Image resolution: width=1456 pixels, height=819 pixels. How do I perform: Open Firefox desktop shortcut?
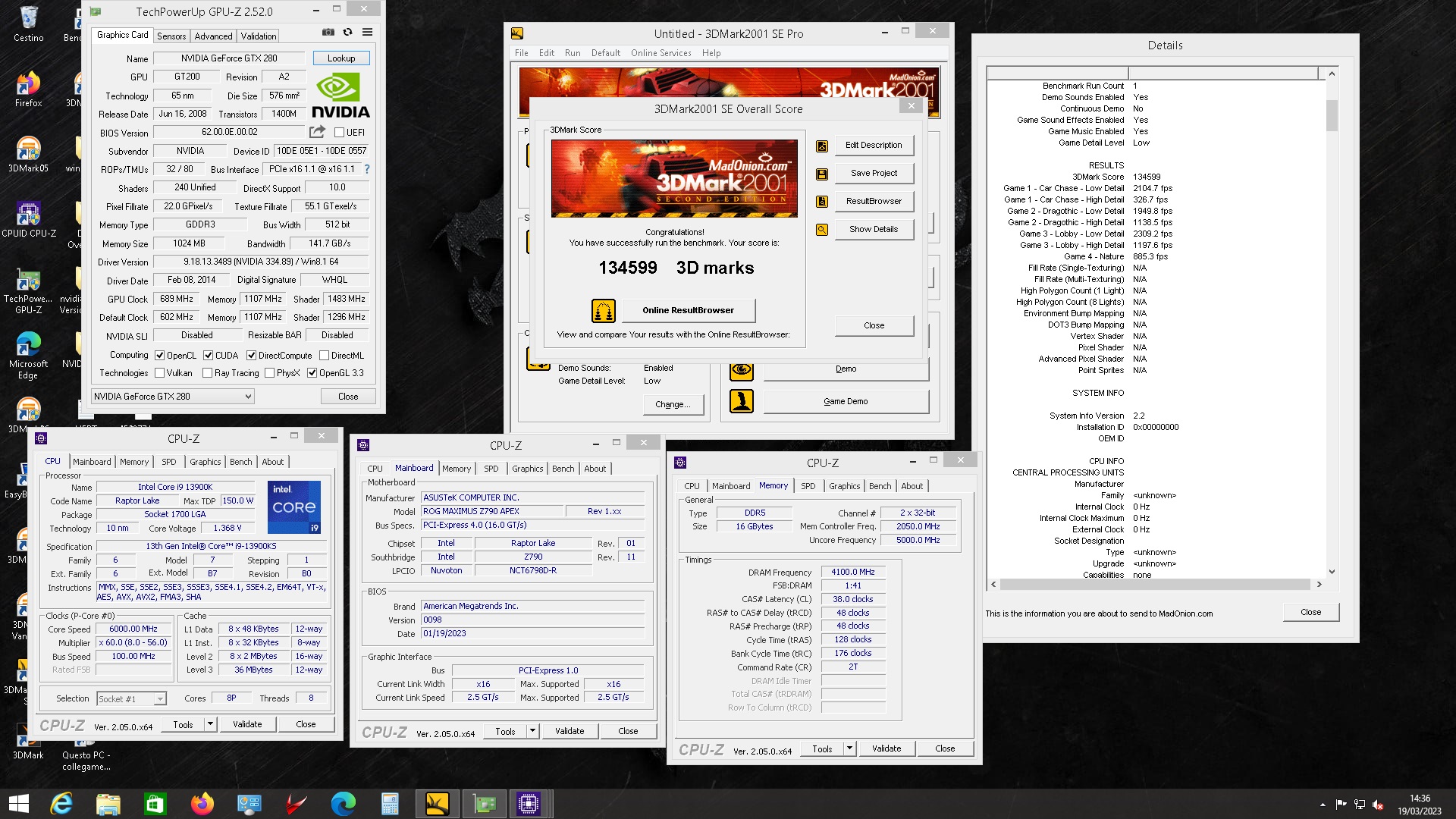tap(28, 89)
